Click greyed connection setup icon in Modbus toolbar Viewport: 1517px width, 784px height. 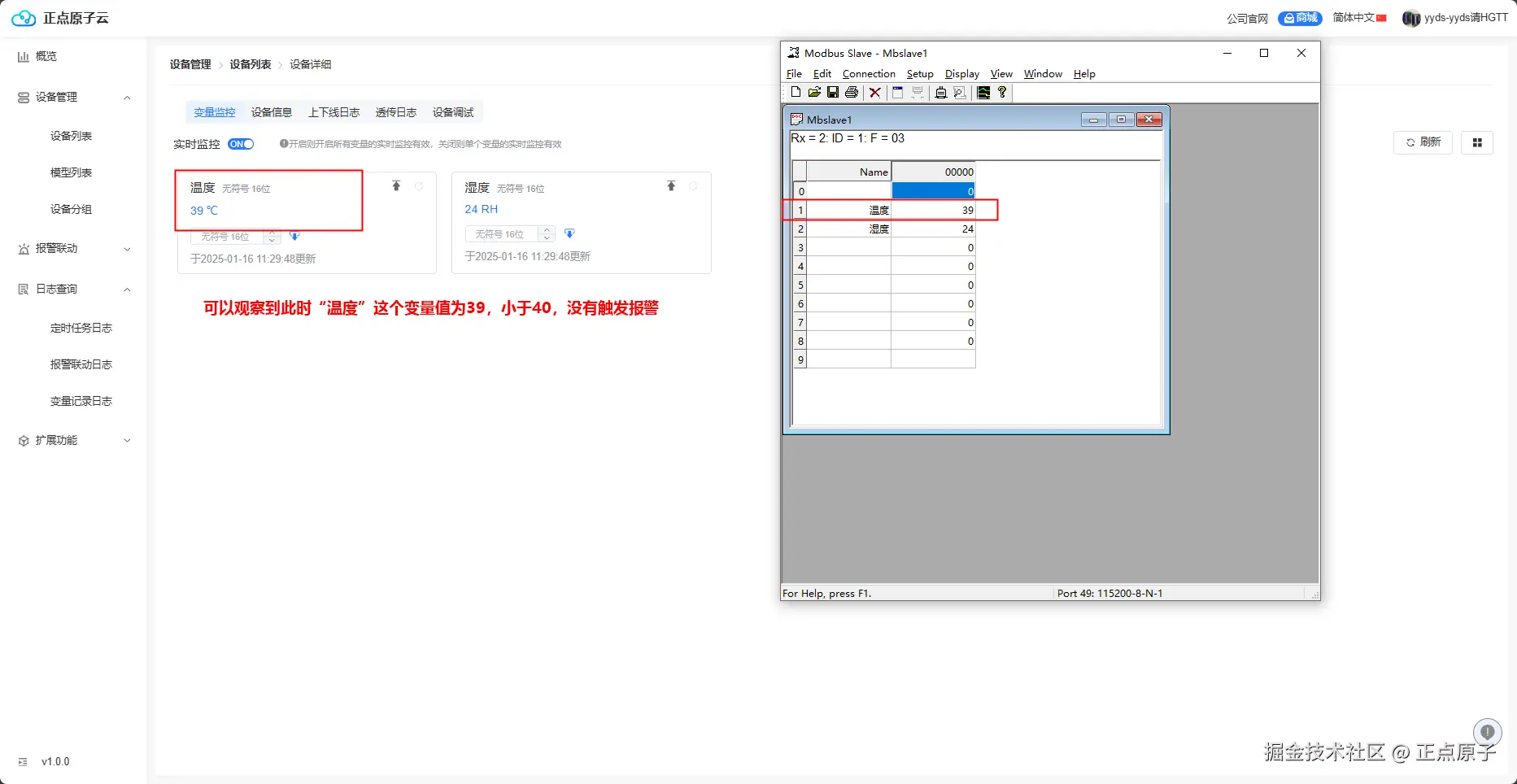(918, 92)
